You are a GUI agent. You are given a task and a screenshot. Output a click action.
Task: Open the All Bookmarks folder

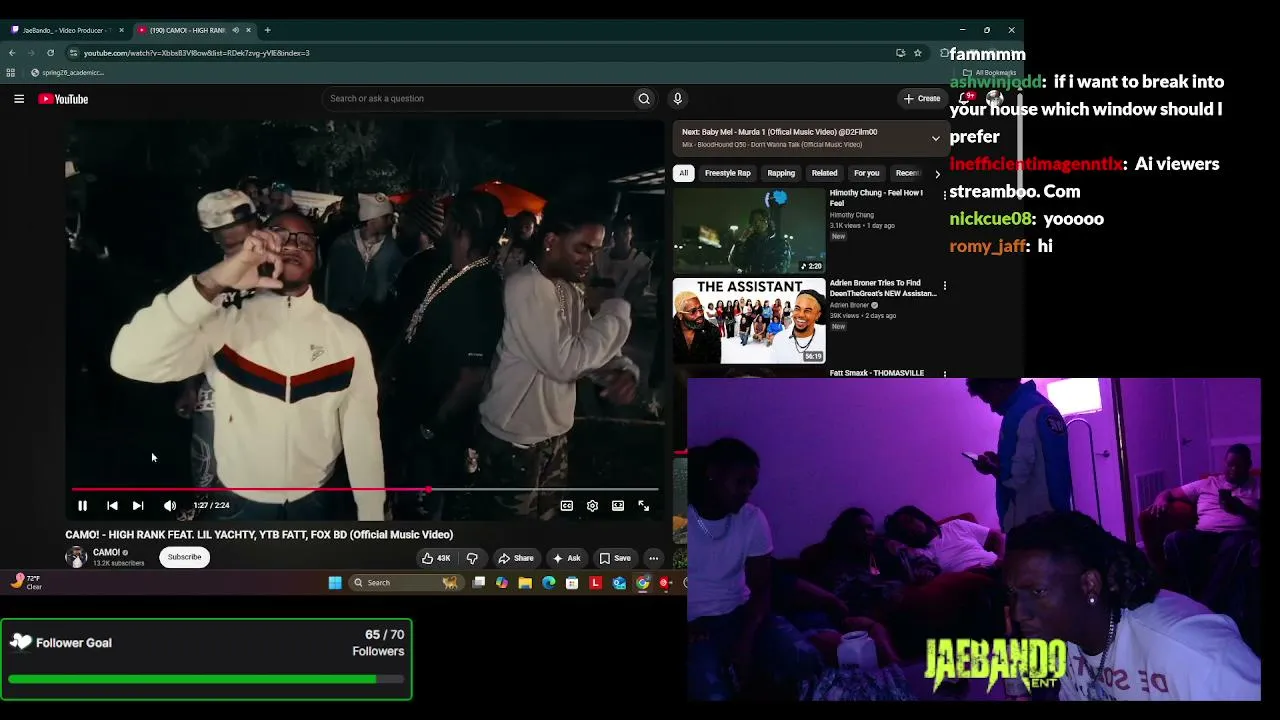click(x=989, y=73)
